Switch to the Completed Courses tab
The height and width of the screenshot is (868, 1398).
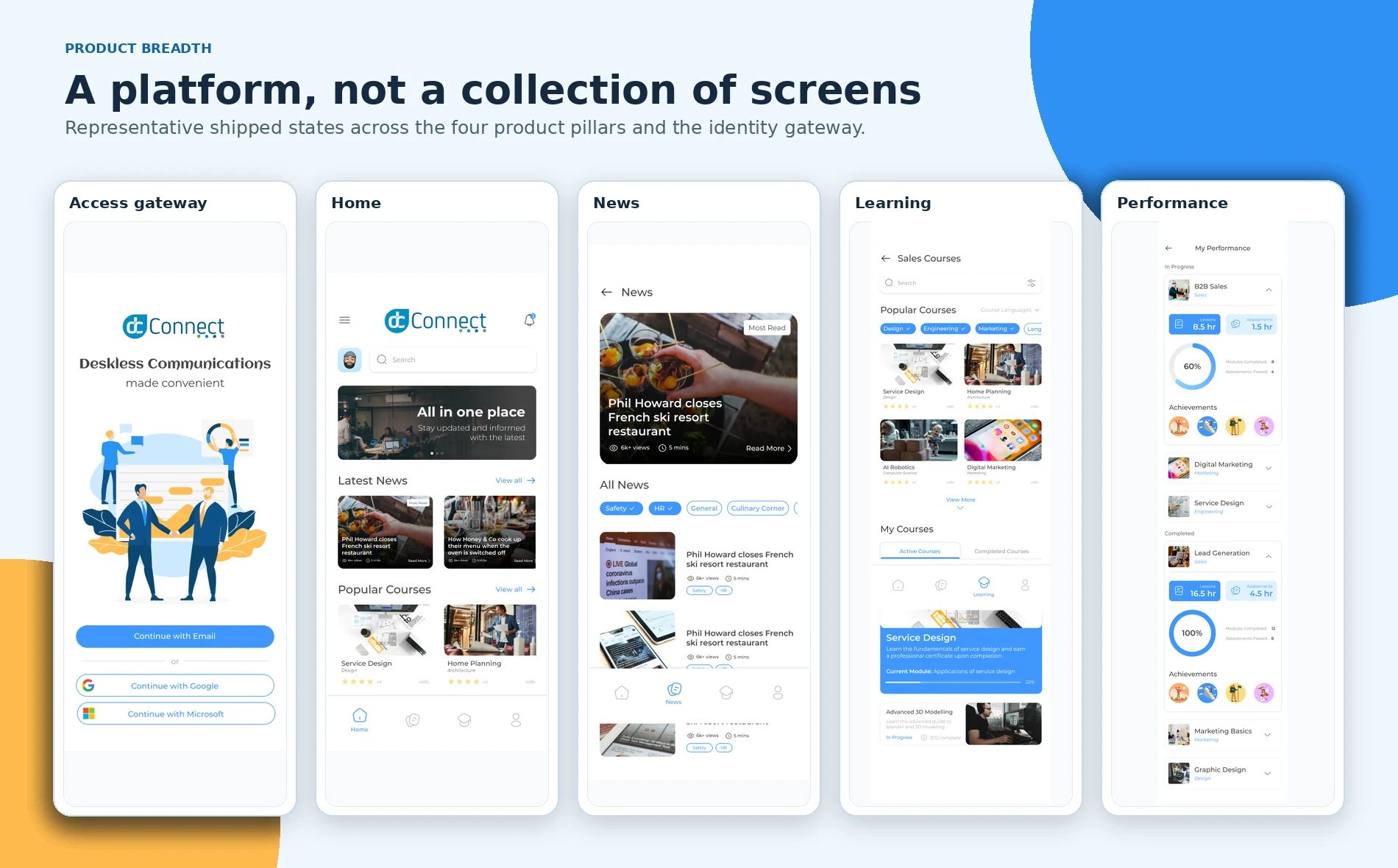pyautogui.click(x=1001, y=551)
